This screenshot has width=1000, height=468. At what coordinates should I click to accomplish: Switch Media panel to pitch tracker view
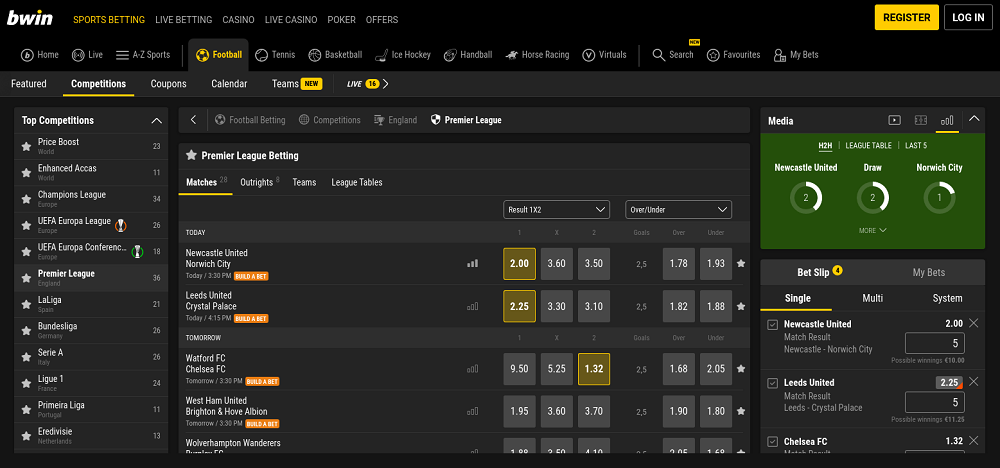coord(920,120)
